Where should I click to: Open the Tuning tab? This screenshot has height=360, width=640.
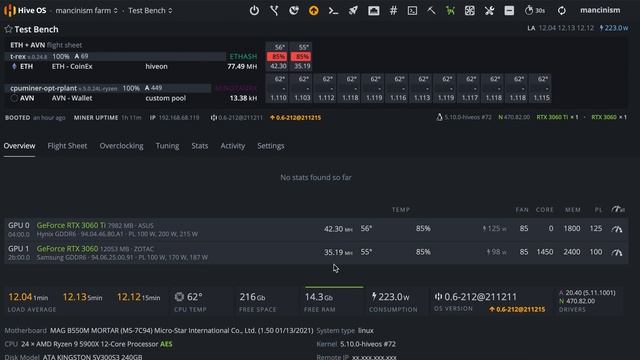[167, 146]
